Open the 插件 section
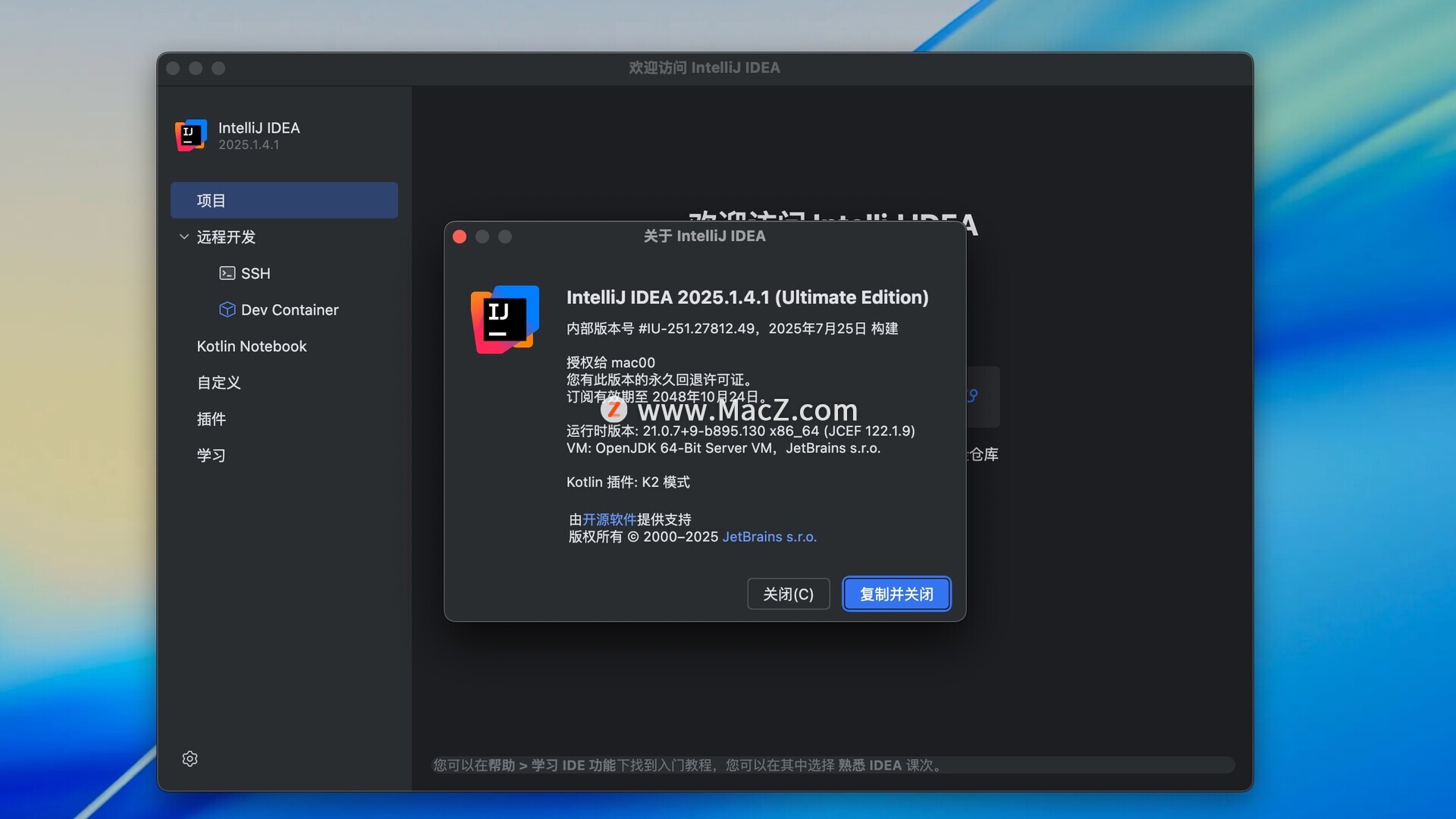 click(x=211, y=419)
